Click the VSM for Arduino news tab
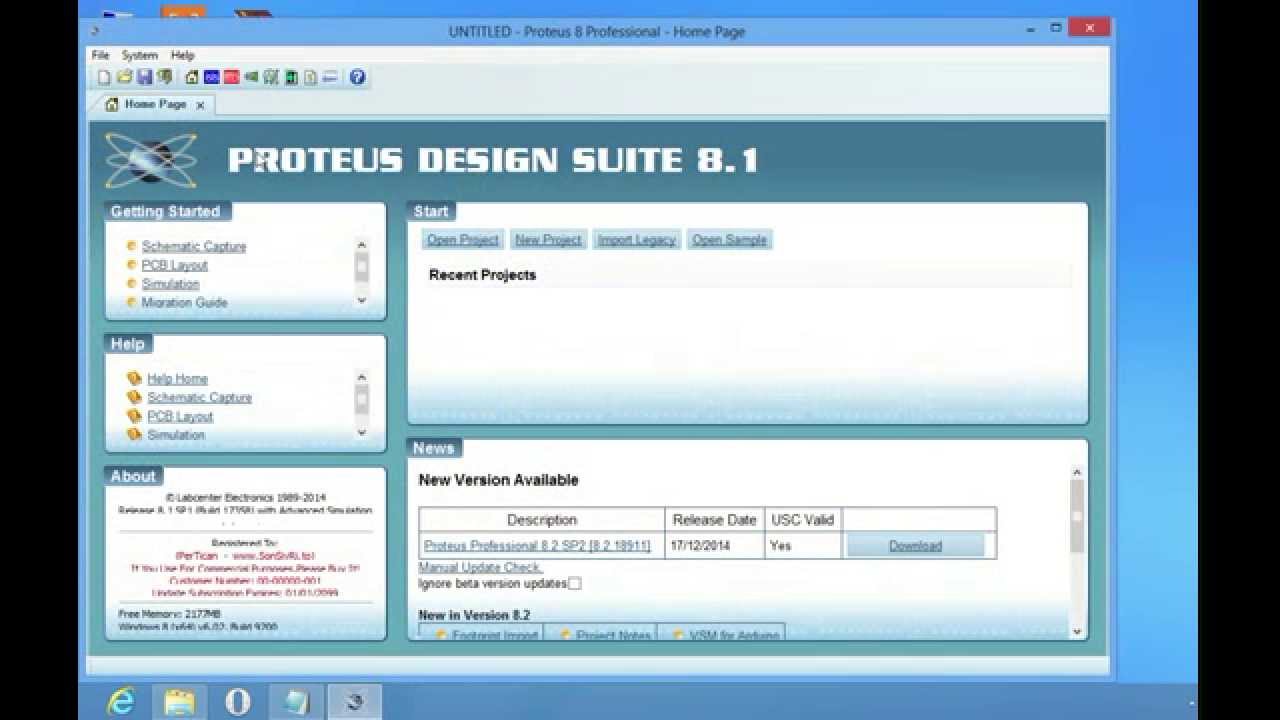1280x720 pixels. click(x=722, y=634)
